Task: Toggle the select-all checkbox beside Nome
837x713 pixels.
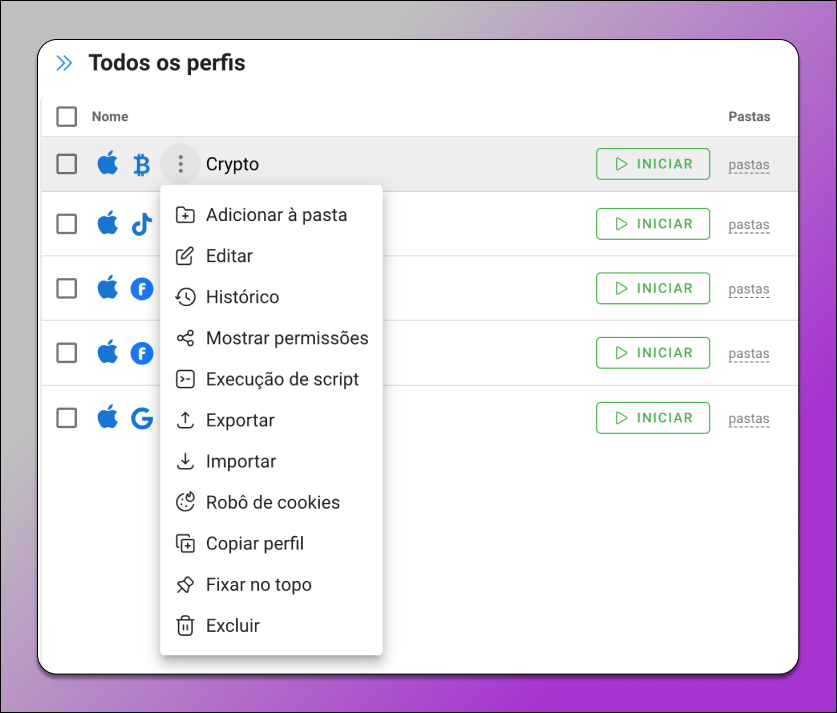Action: (x=67, y=116)
